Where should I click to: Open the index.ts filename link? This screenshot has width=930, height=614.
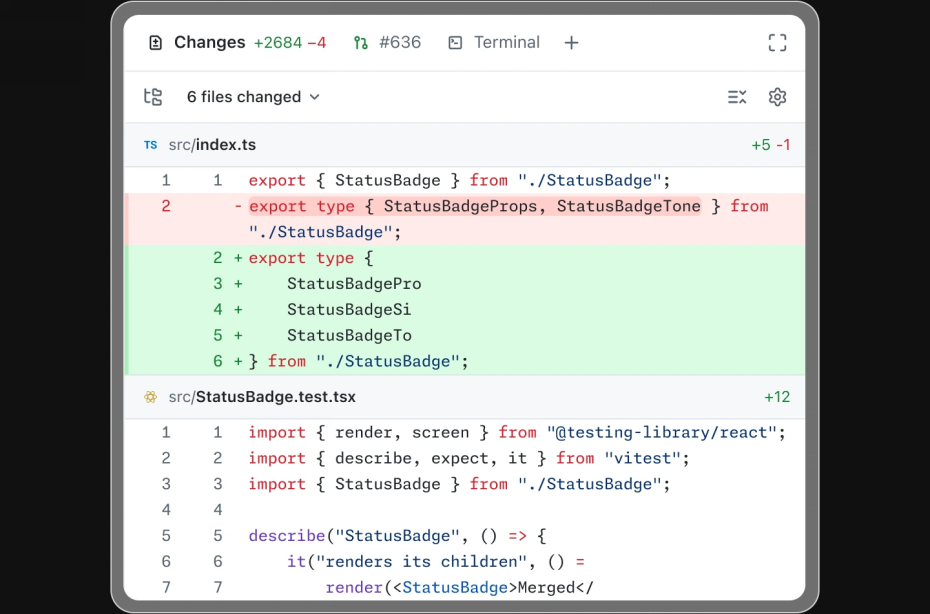(226, 145)
